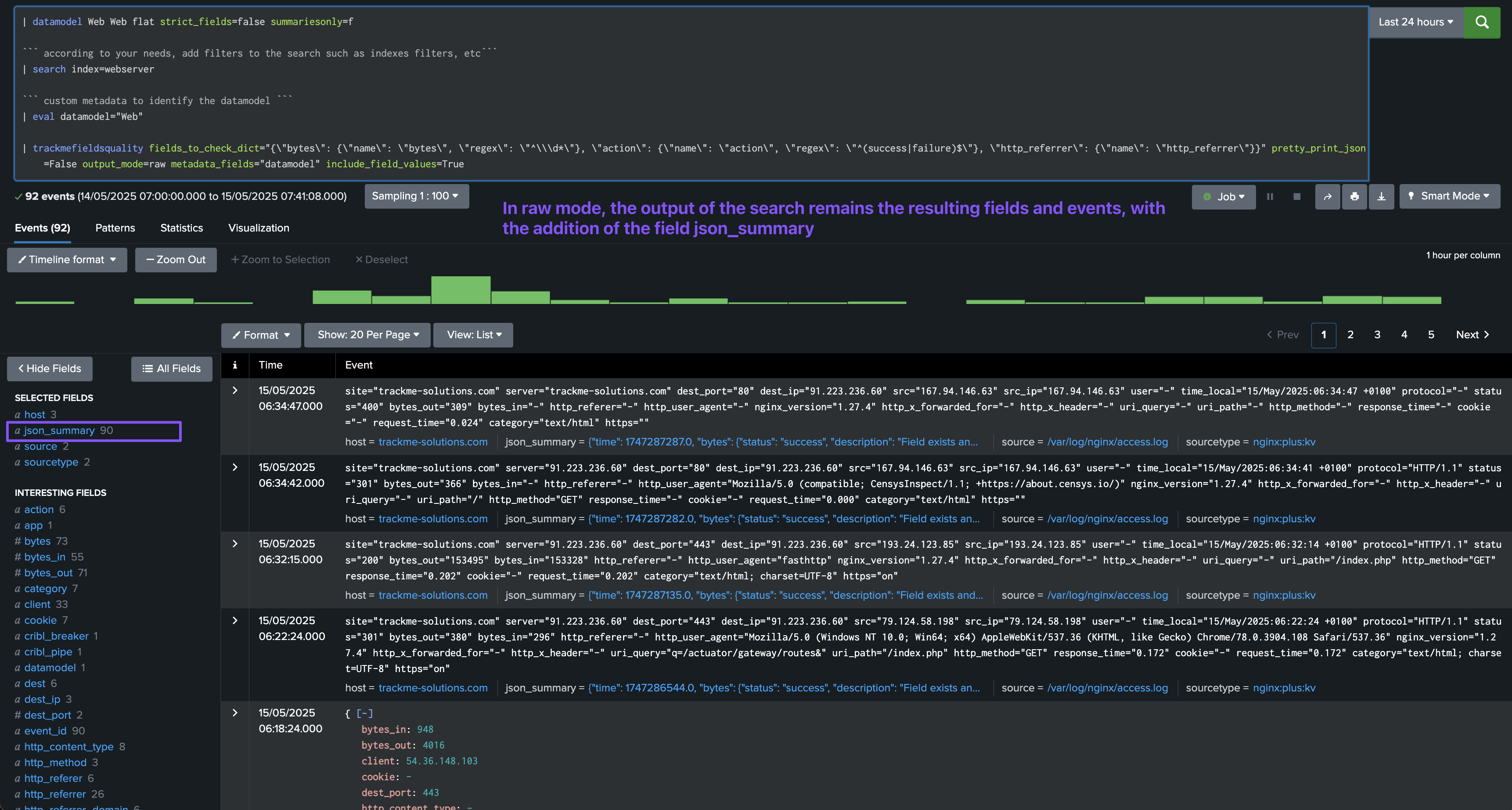The width and height of the screenshot is (1512, 810).
Task: Click Zoom Out on timeline
Action: [176, 260]
